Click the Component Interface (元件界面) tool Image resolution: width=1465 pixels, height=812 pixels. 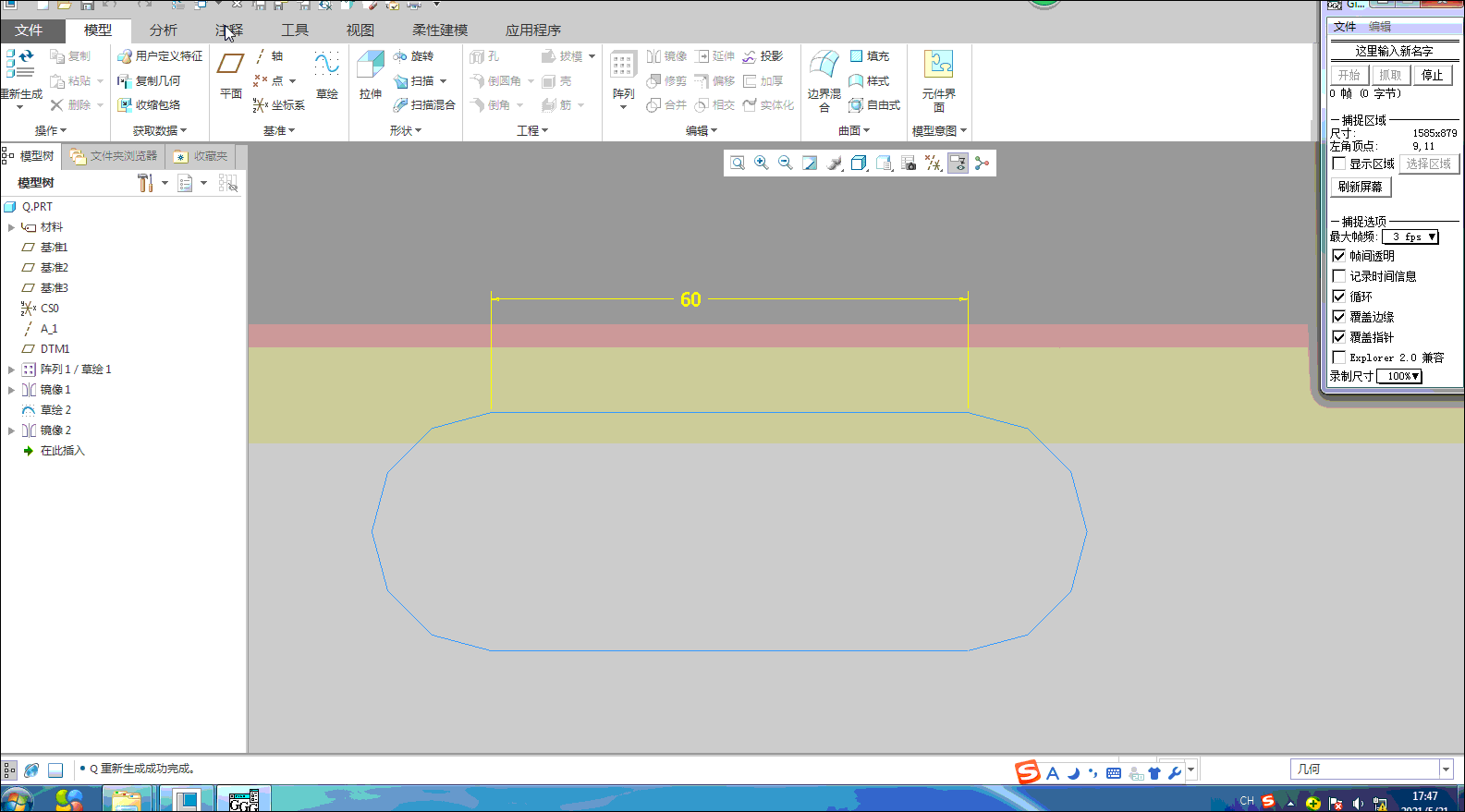coord(938,81)
